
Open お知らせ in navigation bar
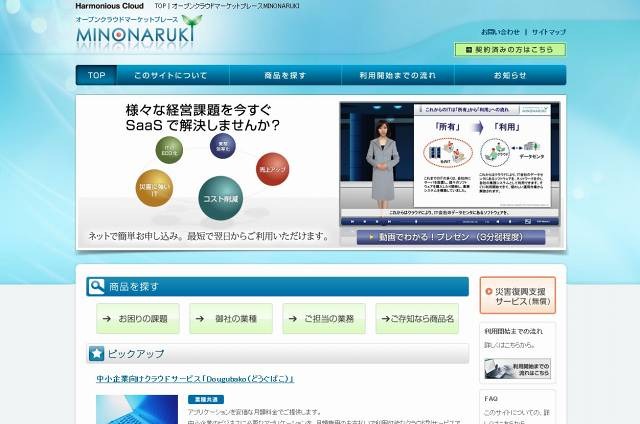[x=510, y=75]
